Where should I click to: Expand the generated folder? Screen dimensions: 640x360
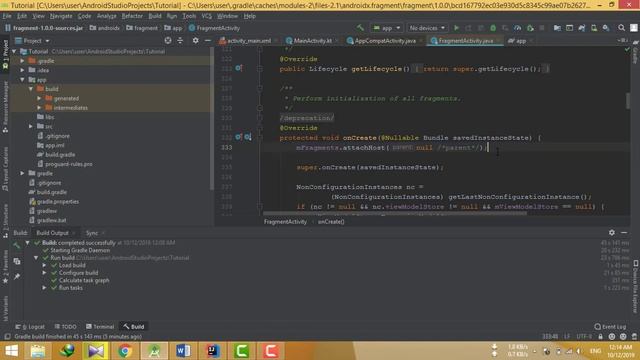point(40,98)
